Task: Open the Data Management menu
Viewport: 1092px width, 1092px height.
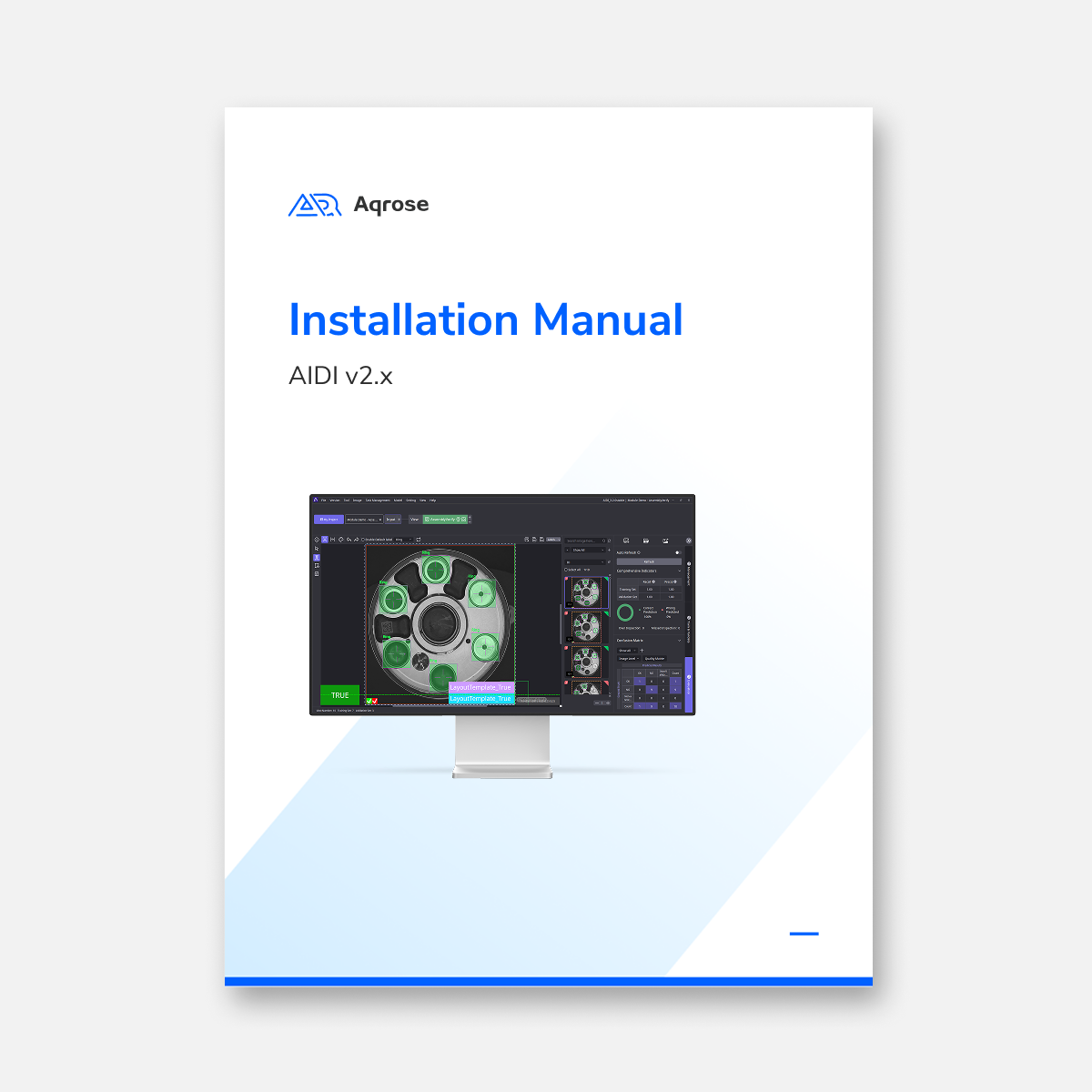Action: tap(378, 500)
